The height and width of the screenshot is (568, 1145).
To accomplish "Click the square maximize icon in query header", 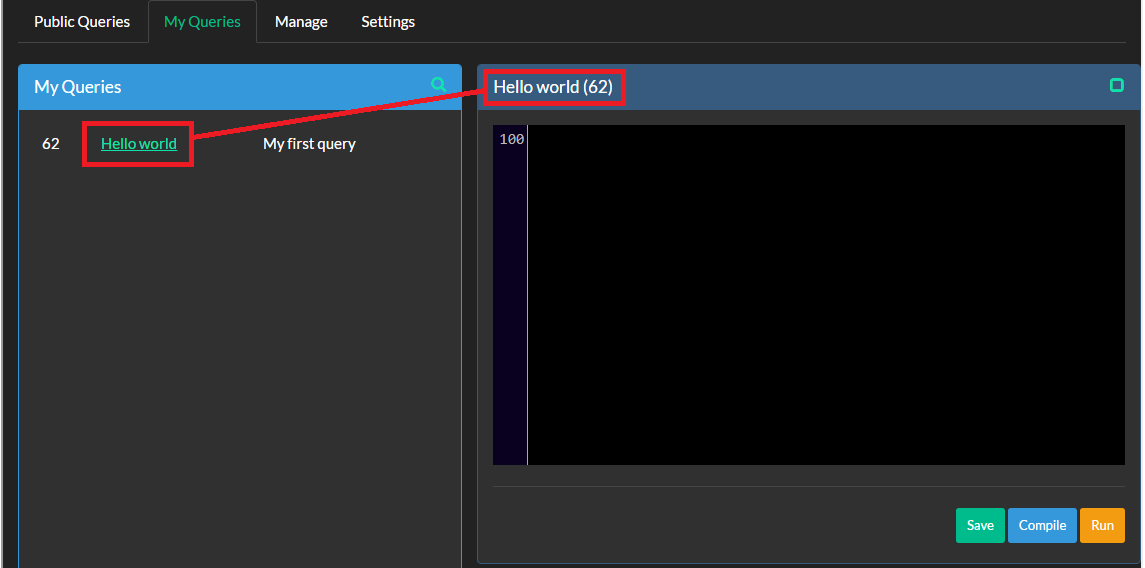I will (1117, 85).
